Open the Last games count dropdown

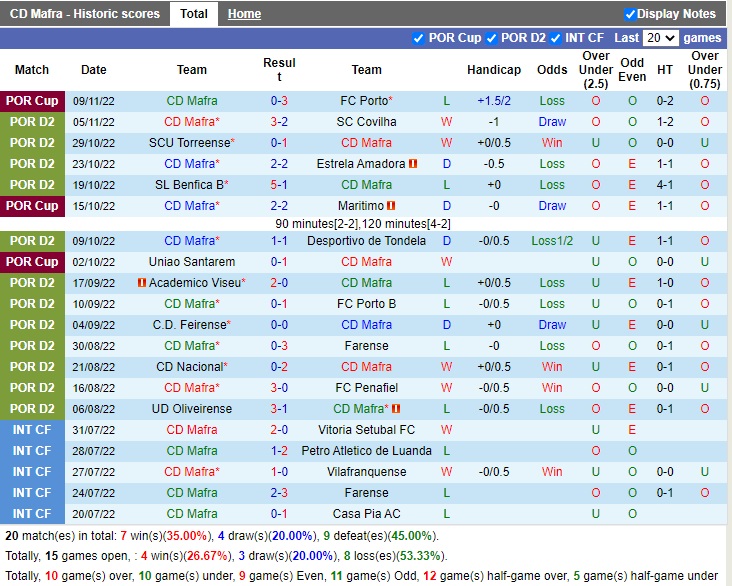click(661, 38)
